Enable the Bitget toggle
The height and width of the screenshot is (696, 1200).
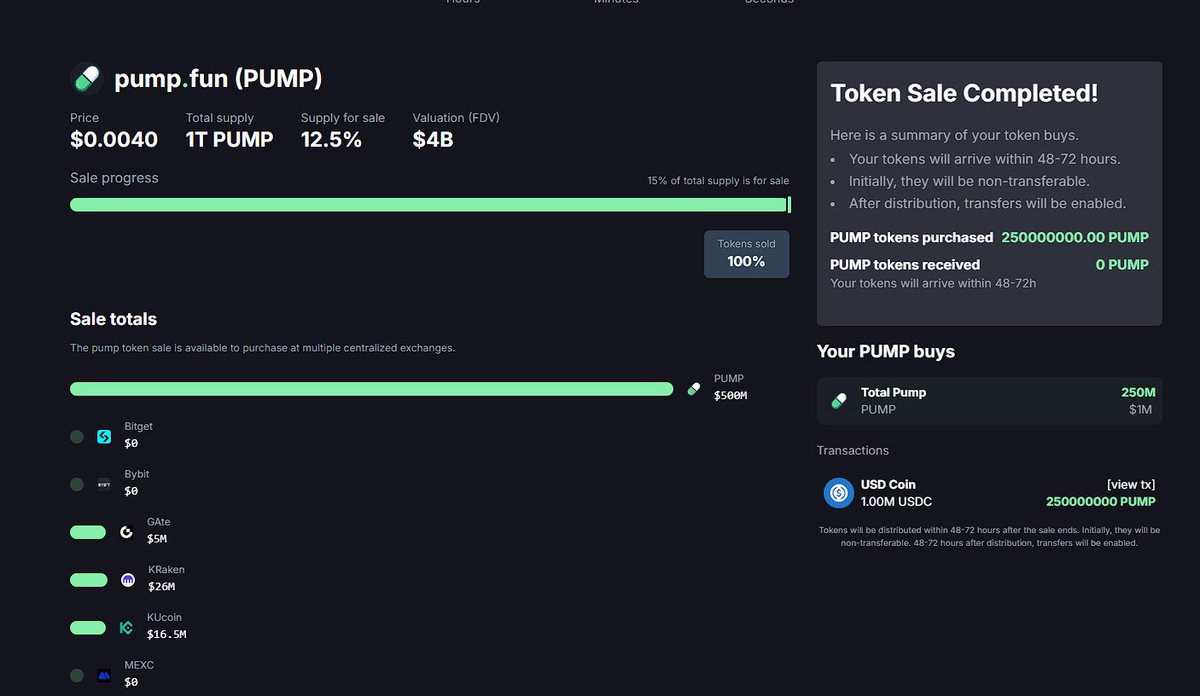(76, 436)
